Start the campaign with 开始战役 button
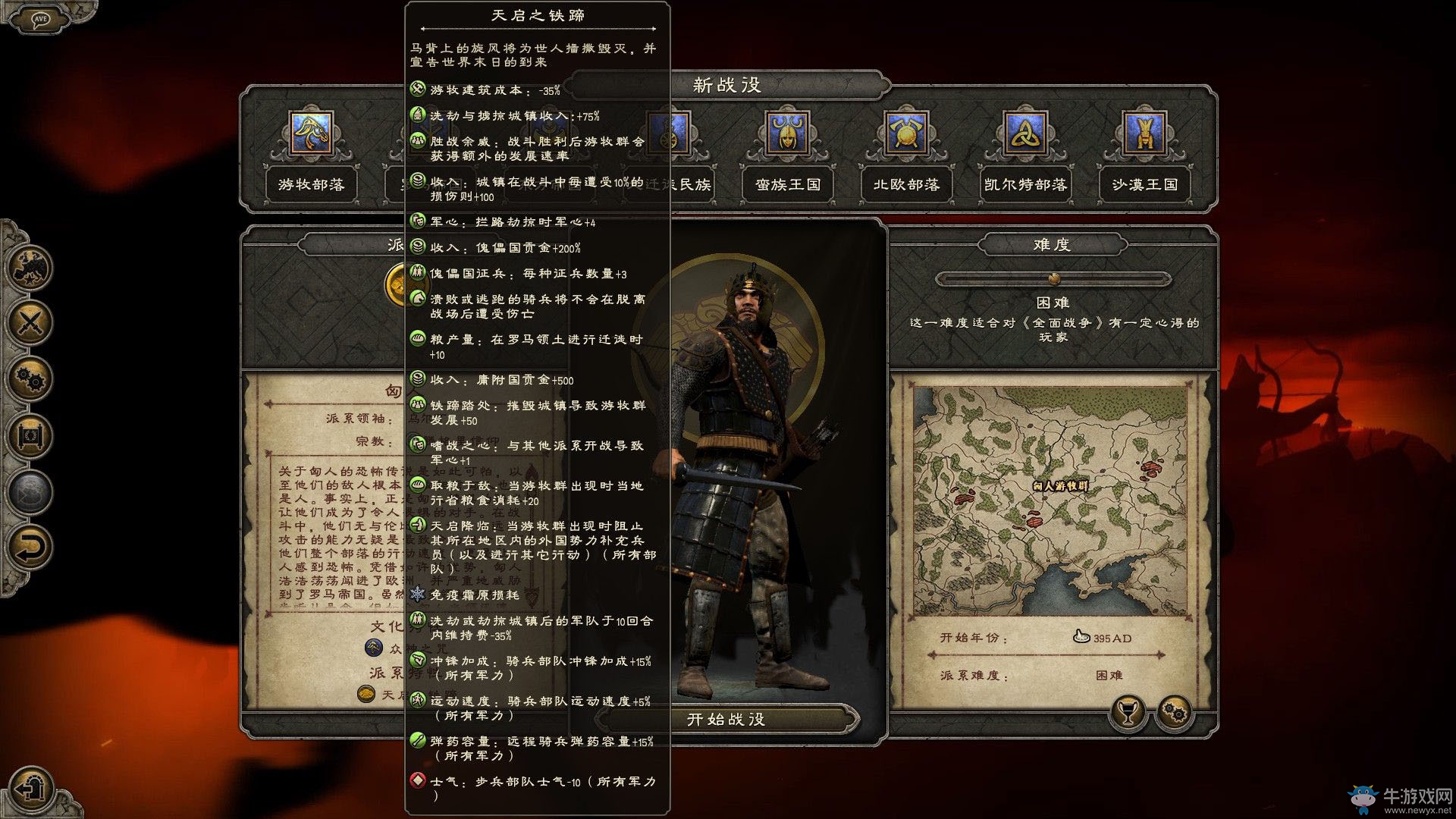The height and width of the screenshot is (819, 1456). coord(726,720)
